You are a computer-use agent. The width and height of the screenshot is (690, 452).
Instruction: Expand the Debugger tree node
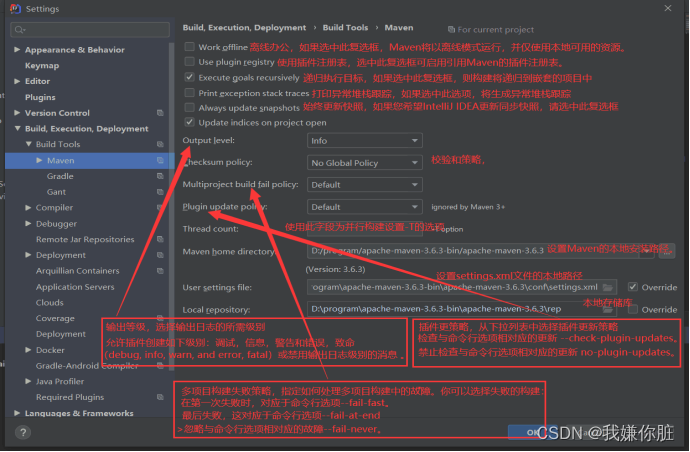point(29,224)
